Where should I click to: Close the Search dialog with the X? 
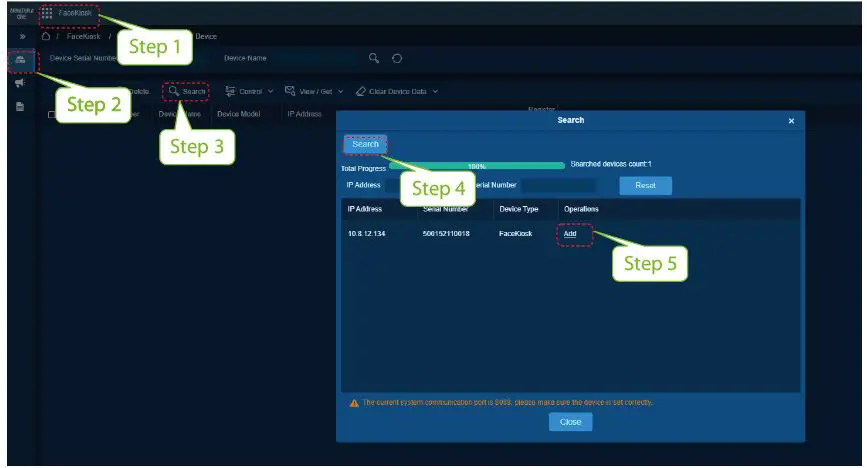point(791,121)
